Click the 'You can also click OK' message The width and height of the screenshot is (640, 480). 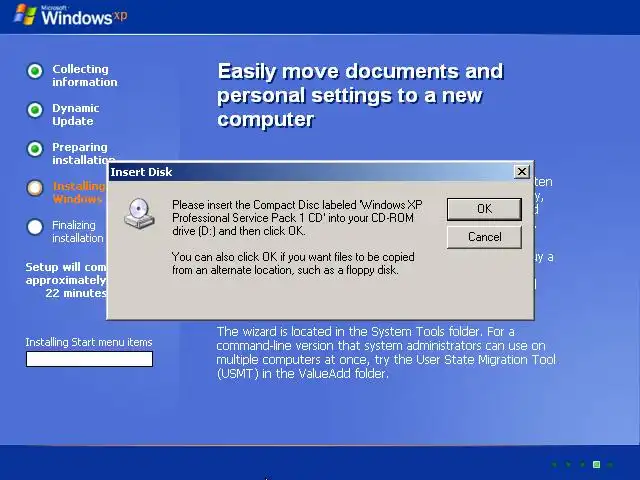pos(293,263)
